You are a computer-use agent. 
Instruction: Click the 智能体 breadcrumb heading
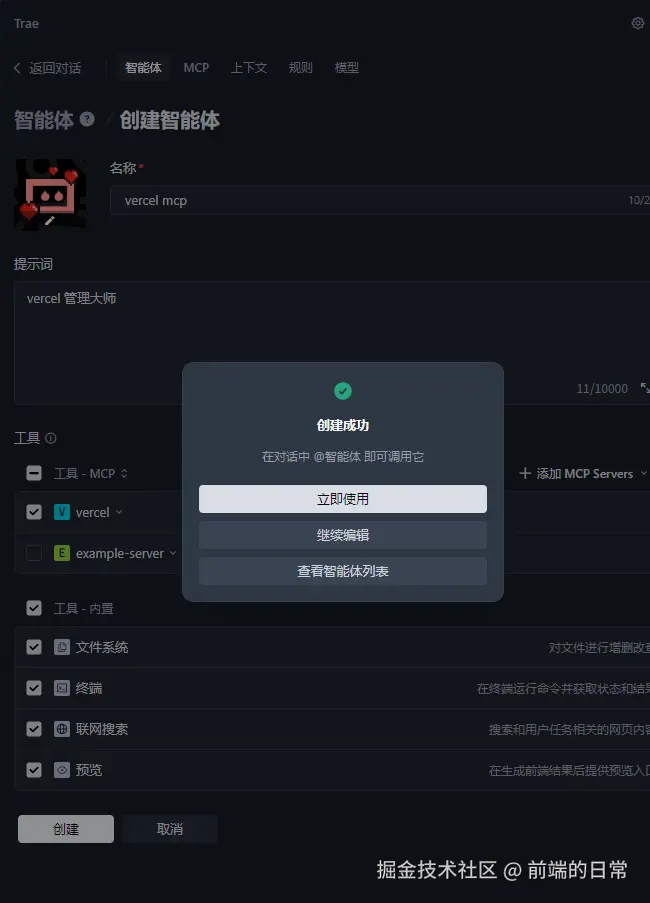[44, 120]
